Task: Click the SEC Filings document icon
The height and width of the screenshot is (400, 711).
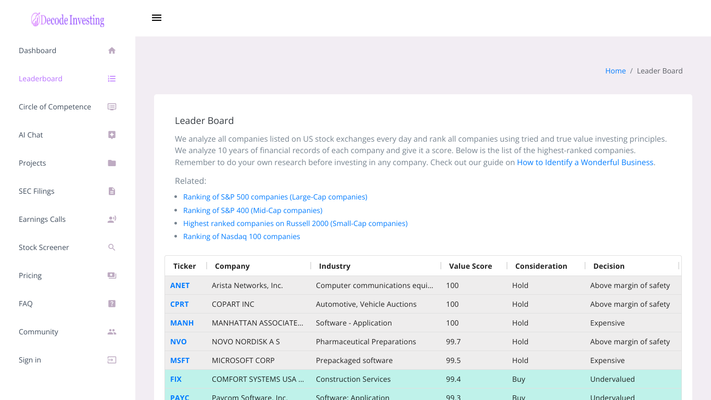Action: (x=112, y=191)
